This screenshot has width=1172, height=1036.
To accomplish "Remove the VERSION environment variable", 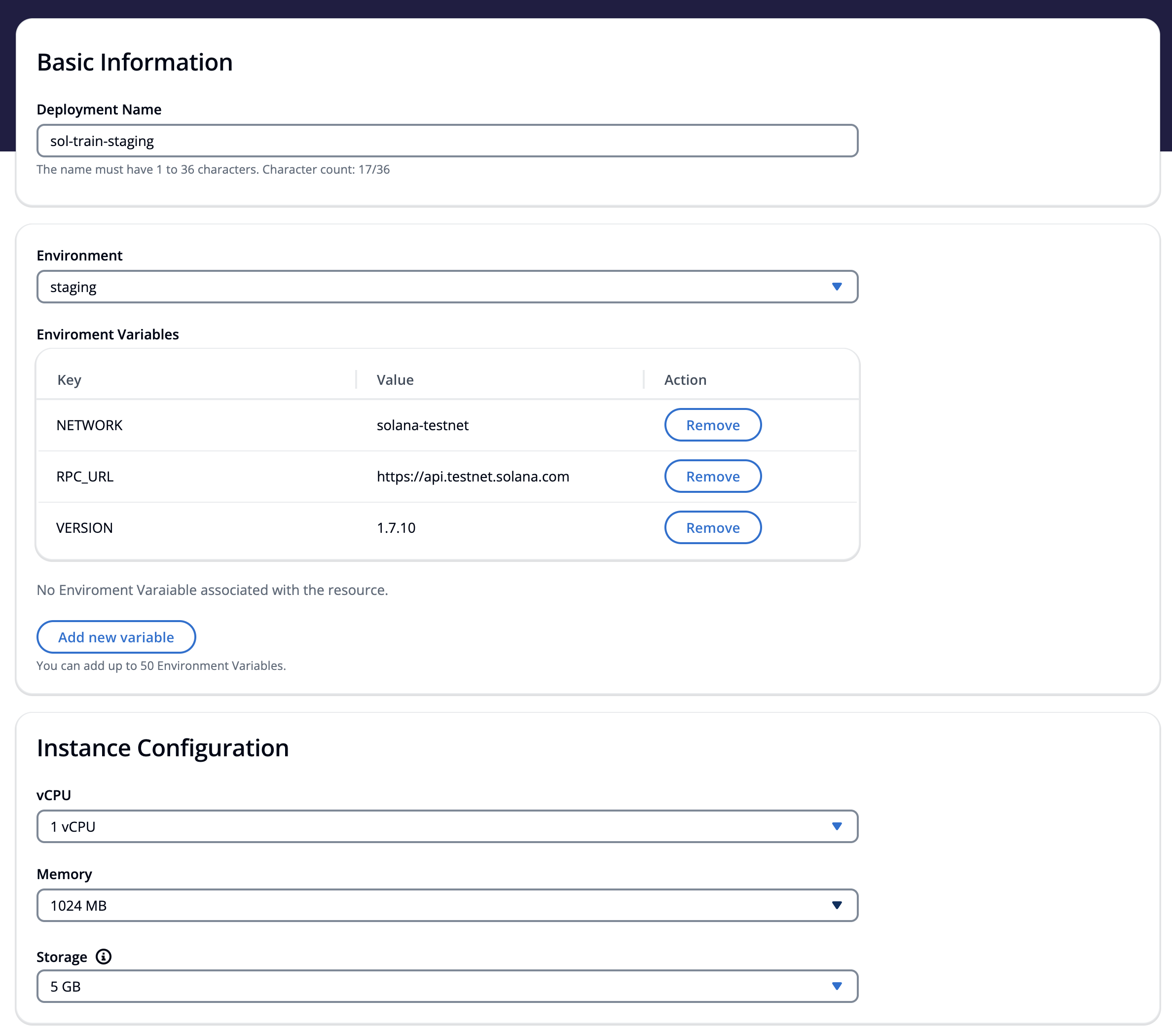I will (x=713, y=527).
